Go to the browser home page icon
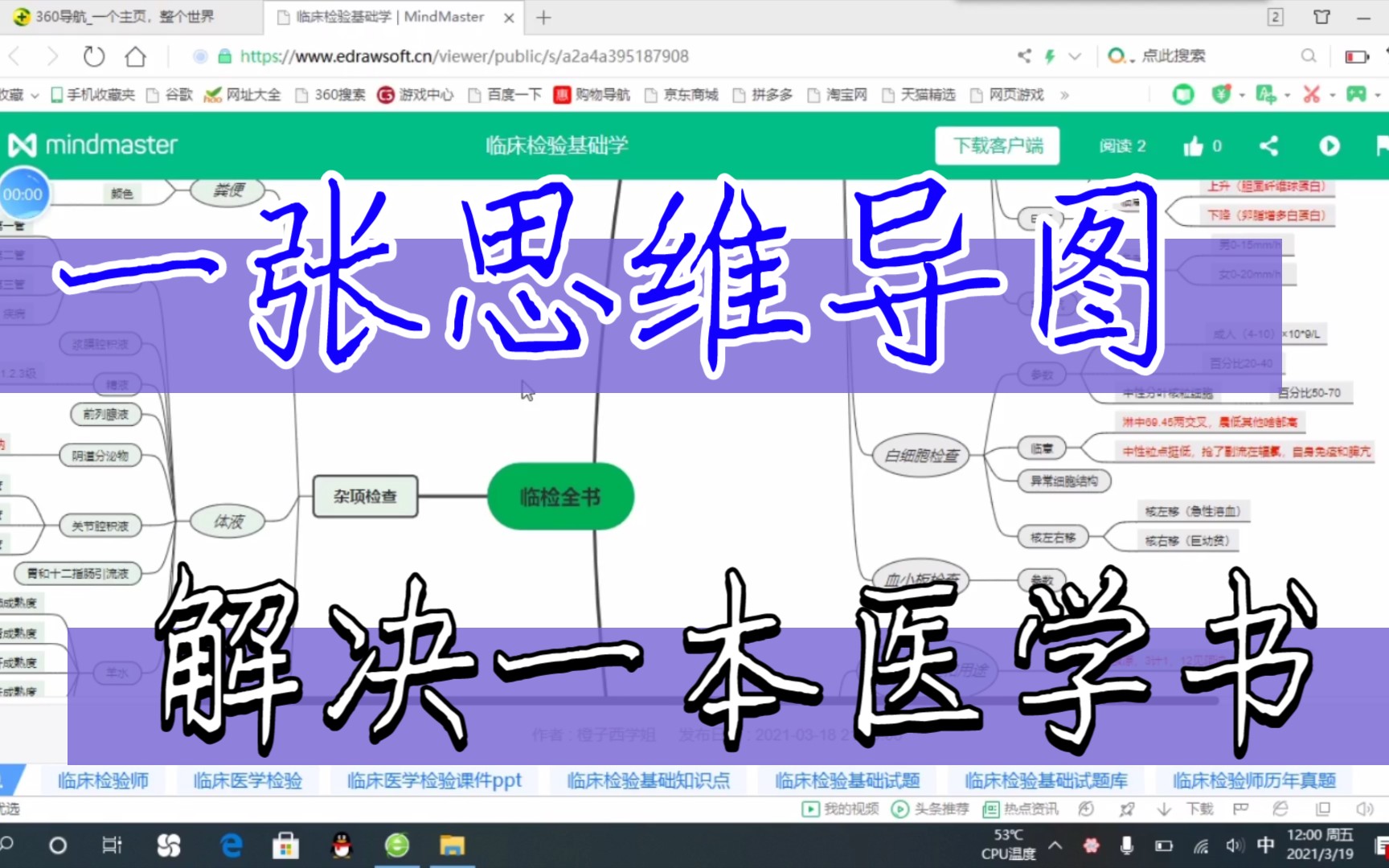The width and height of the screenshot is (1389, 868). [136, 56]
